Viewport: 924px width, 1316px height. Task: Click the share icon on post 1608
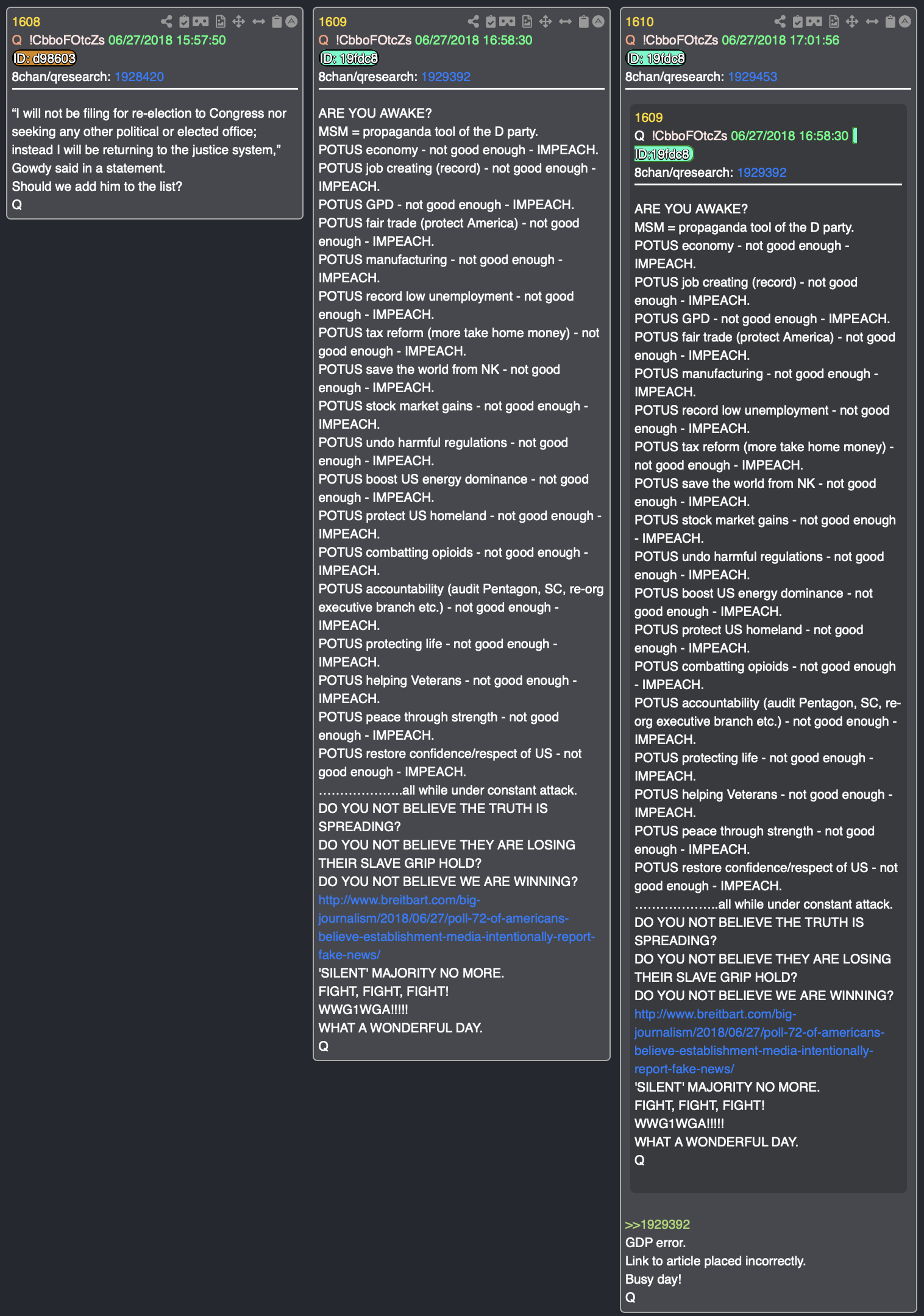pyautogui.click(x=166, y=22)
